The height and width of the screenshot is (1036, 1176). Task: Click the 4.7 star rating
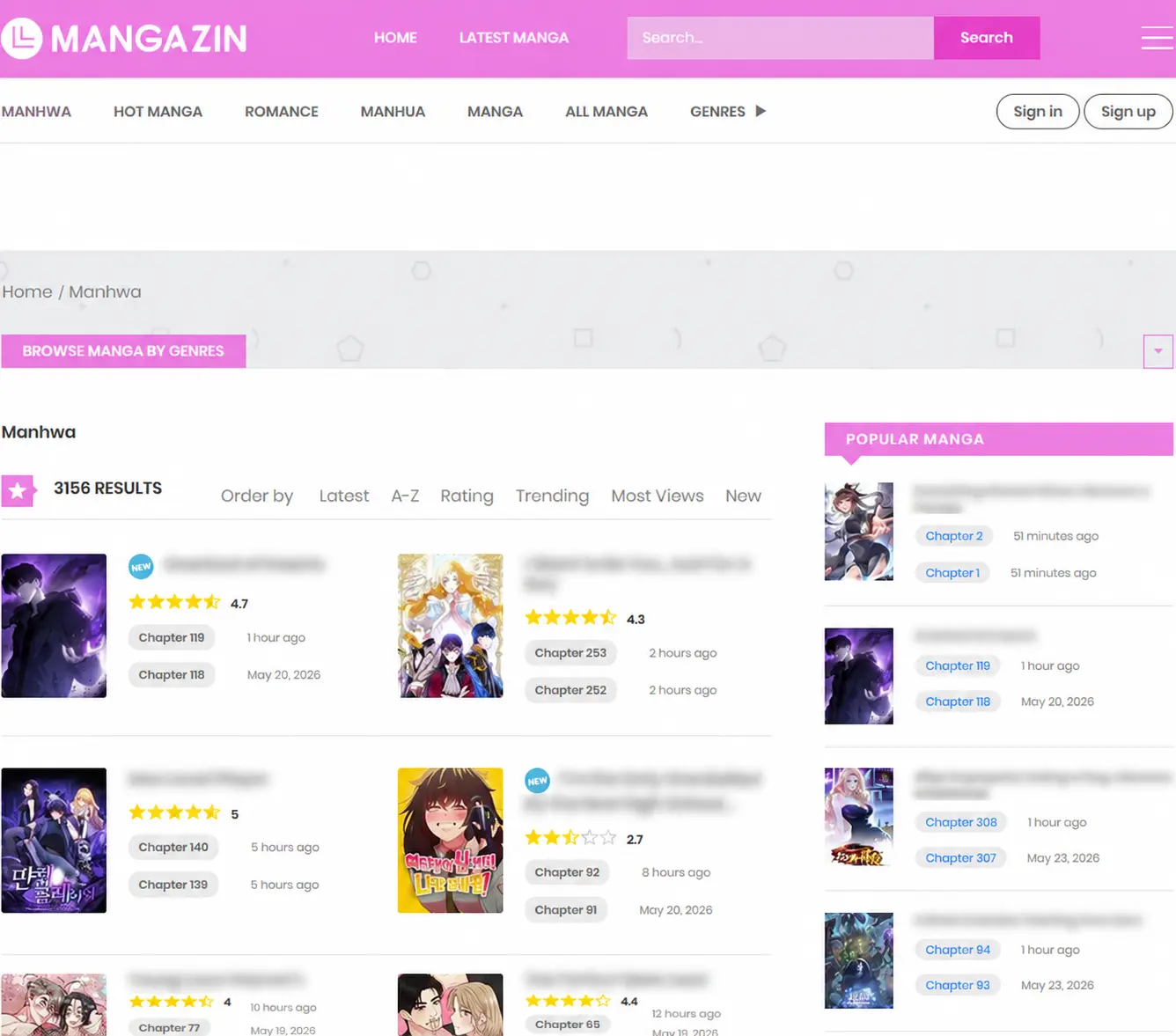[x=174, y=602]
